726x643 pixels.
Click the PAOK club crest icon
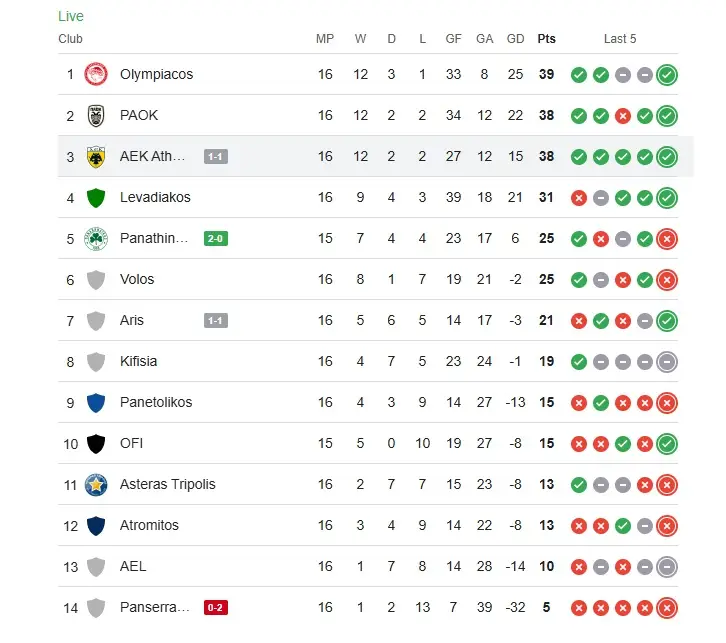(x=96, y=115)
